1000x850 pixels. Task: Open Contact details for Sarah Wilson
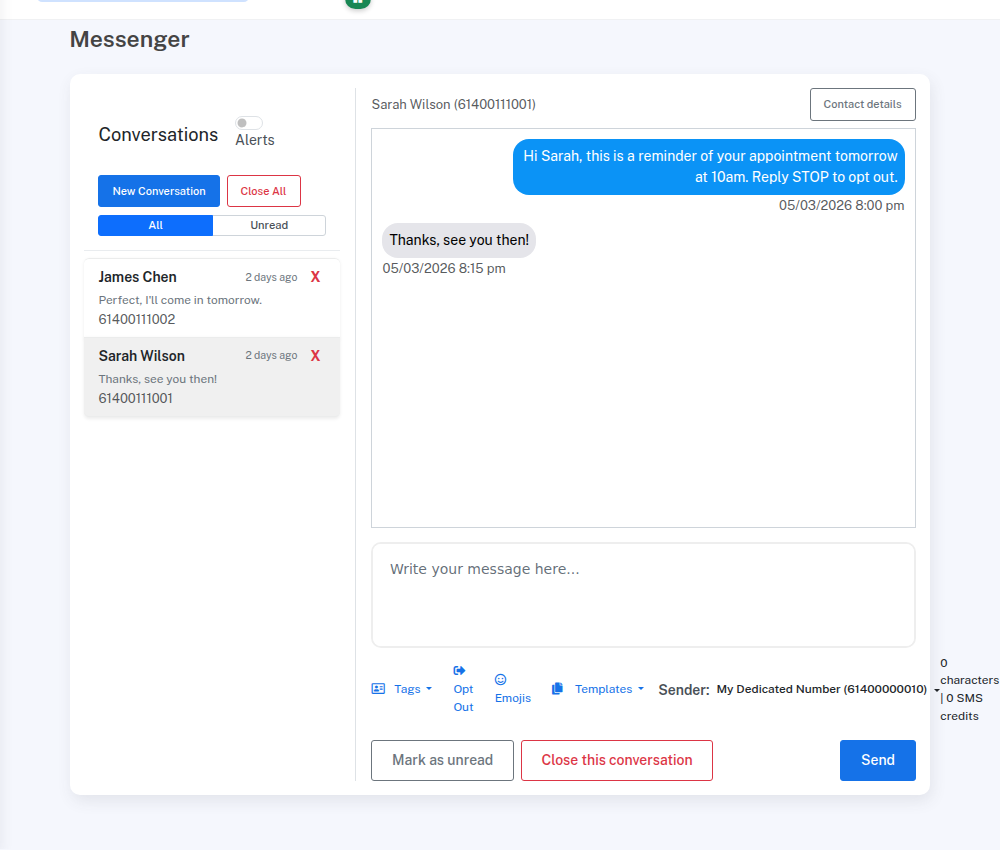click(x=862, y=104)
